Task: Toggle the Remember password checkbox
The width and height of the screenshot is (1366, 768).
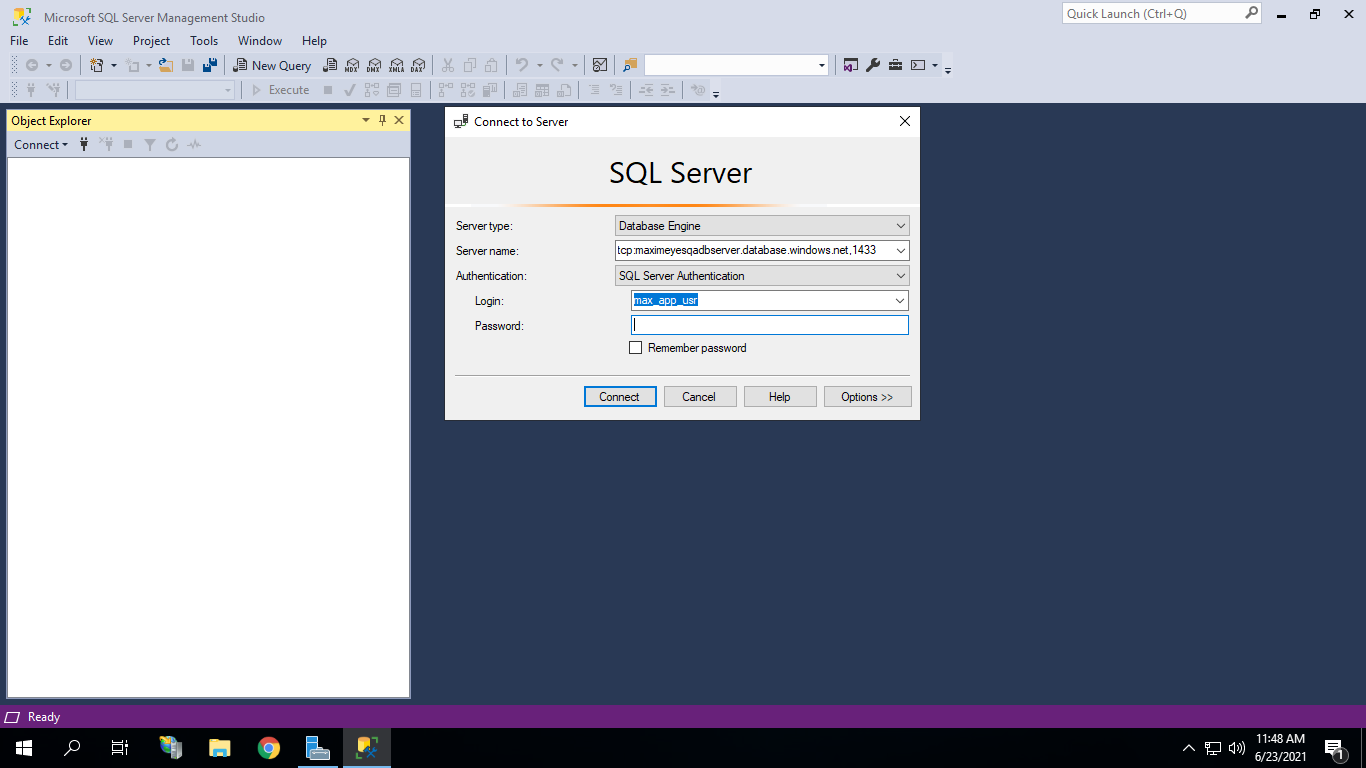Action: (x=635, y=348)
